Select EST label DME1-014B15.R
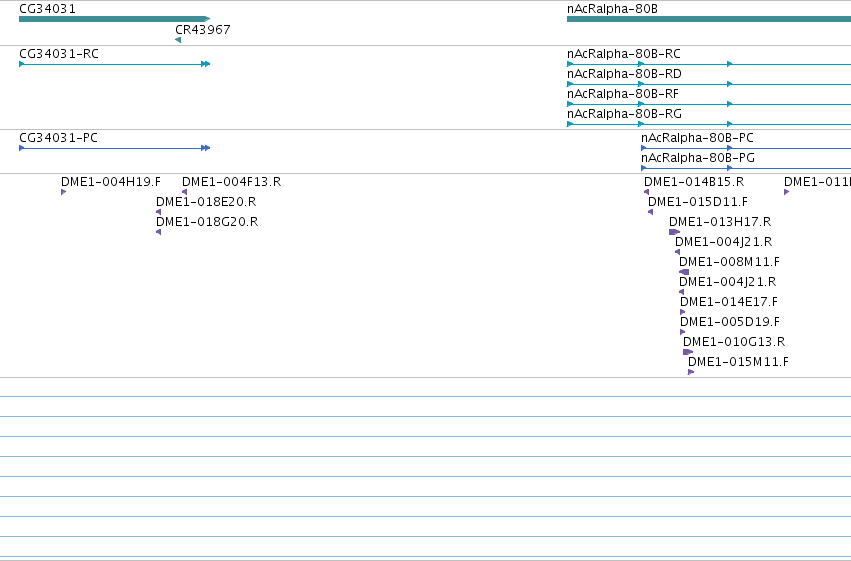This screenshot has height=561, width=851. (694, 182)
